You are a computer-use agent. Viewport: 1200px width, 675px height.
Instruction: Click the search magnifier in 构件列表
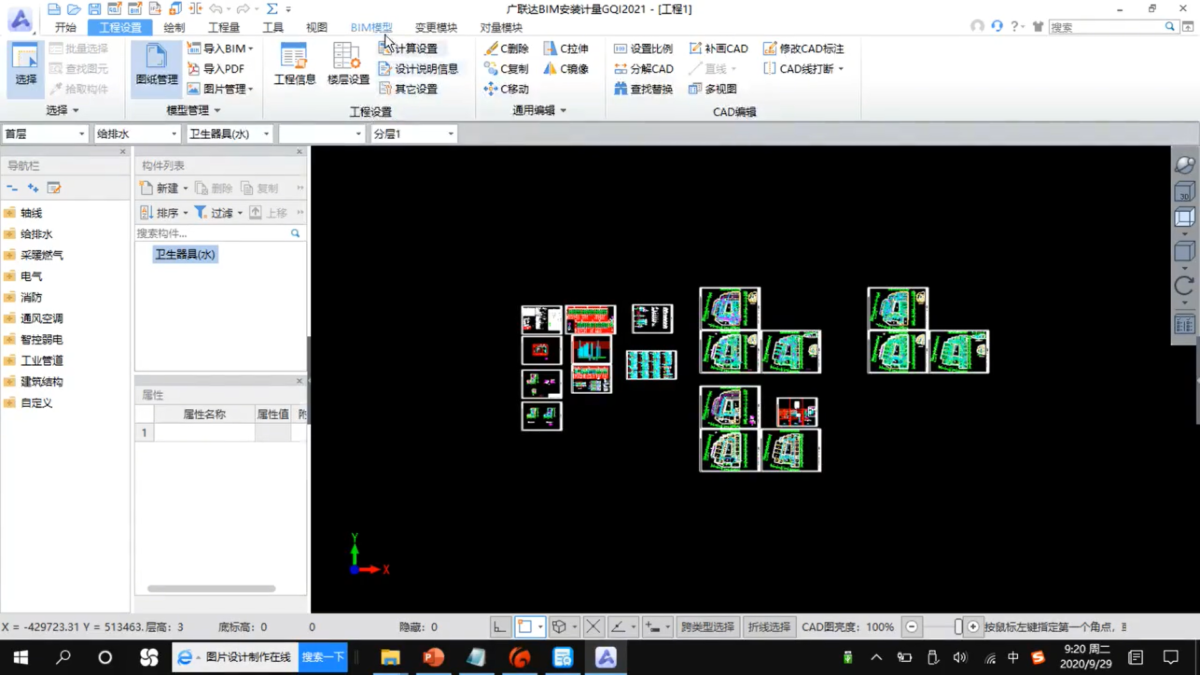pyautogui.click(x=295, y=233)
